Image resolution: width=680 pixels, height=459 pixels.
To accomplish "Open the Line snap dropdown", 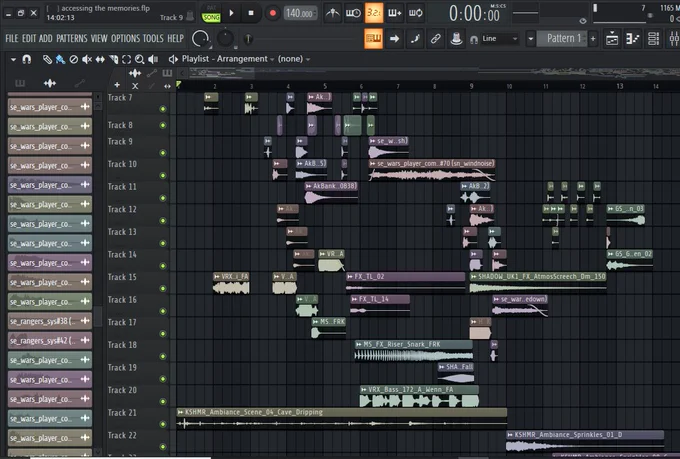I will tap(500, 39).
